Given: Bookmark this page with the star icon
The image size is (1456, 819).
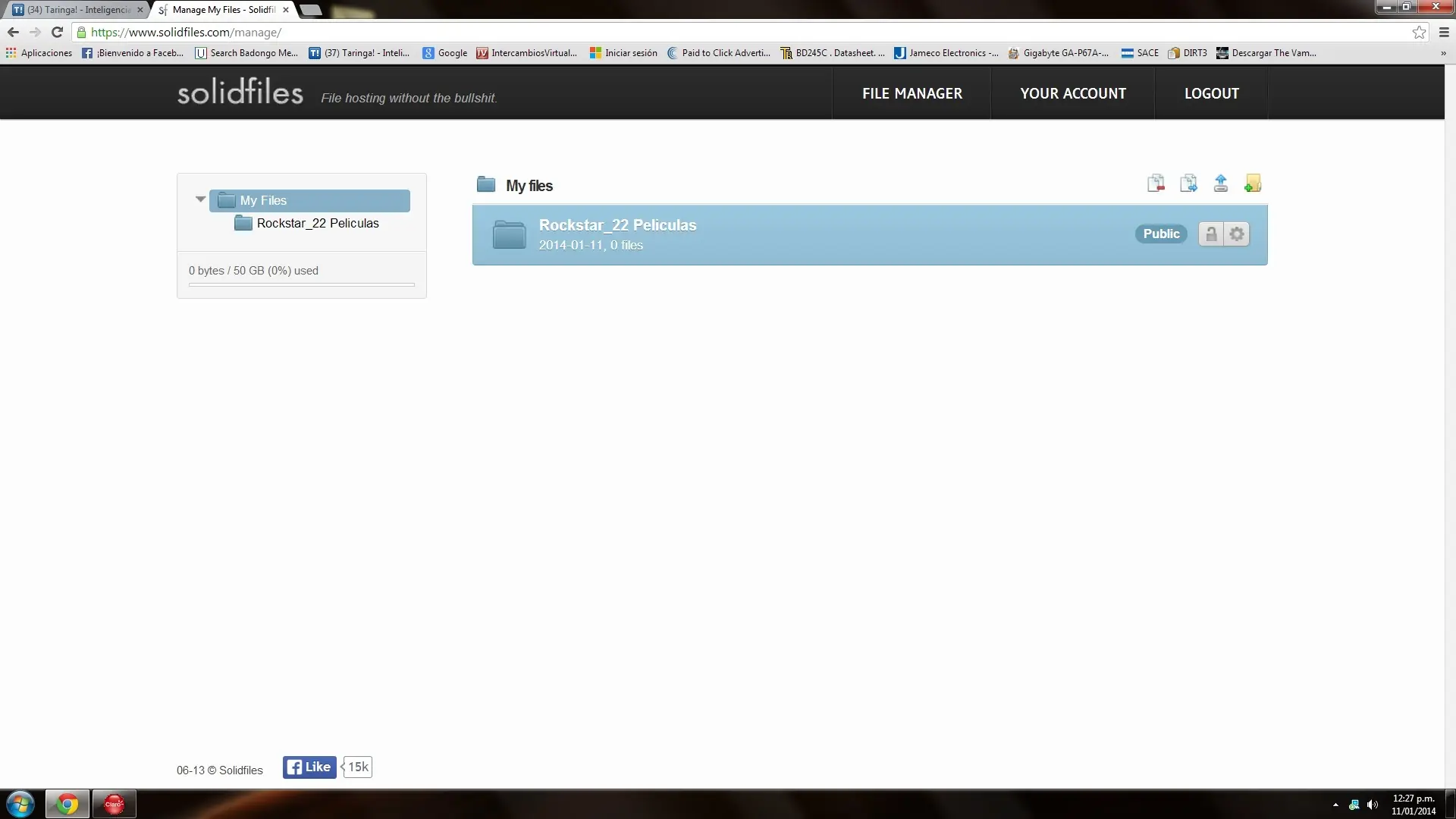Looking at the screenshot, I should (1419, 32).
